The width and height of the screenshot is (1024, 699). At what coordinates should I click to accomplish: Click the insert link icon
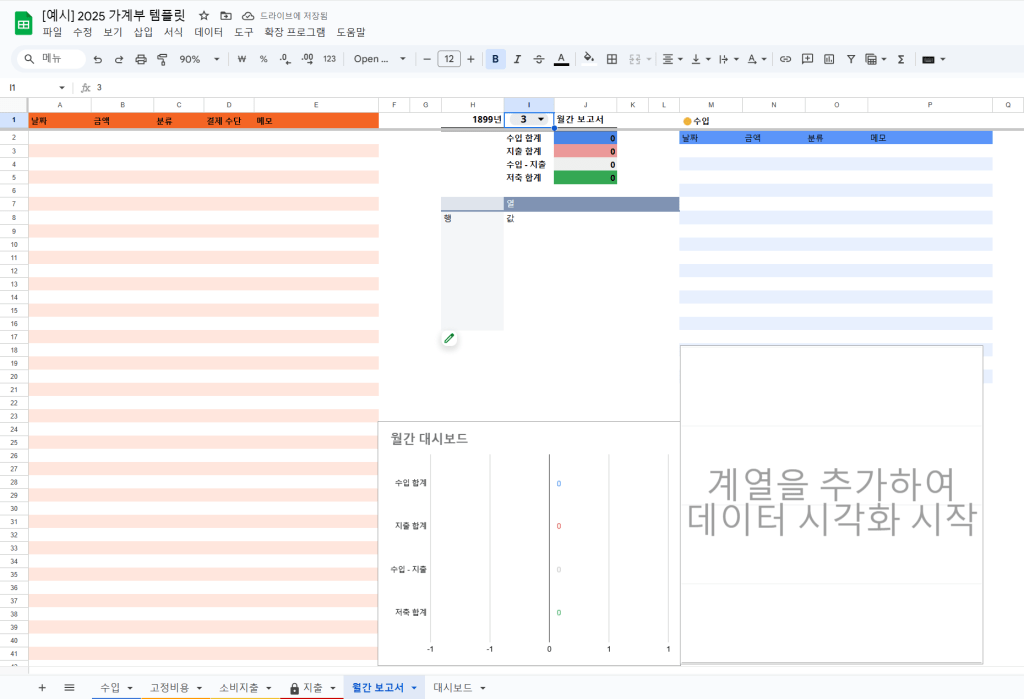pos(785,59)
